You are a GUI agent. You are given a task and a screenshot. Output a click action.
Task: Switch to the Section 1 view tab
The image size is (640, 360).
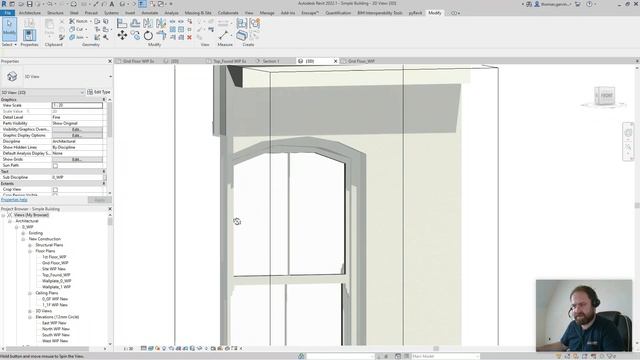point(271,61)
